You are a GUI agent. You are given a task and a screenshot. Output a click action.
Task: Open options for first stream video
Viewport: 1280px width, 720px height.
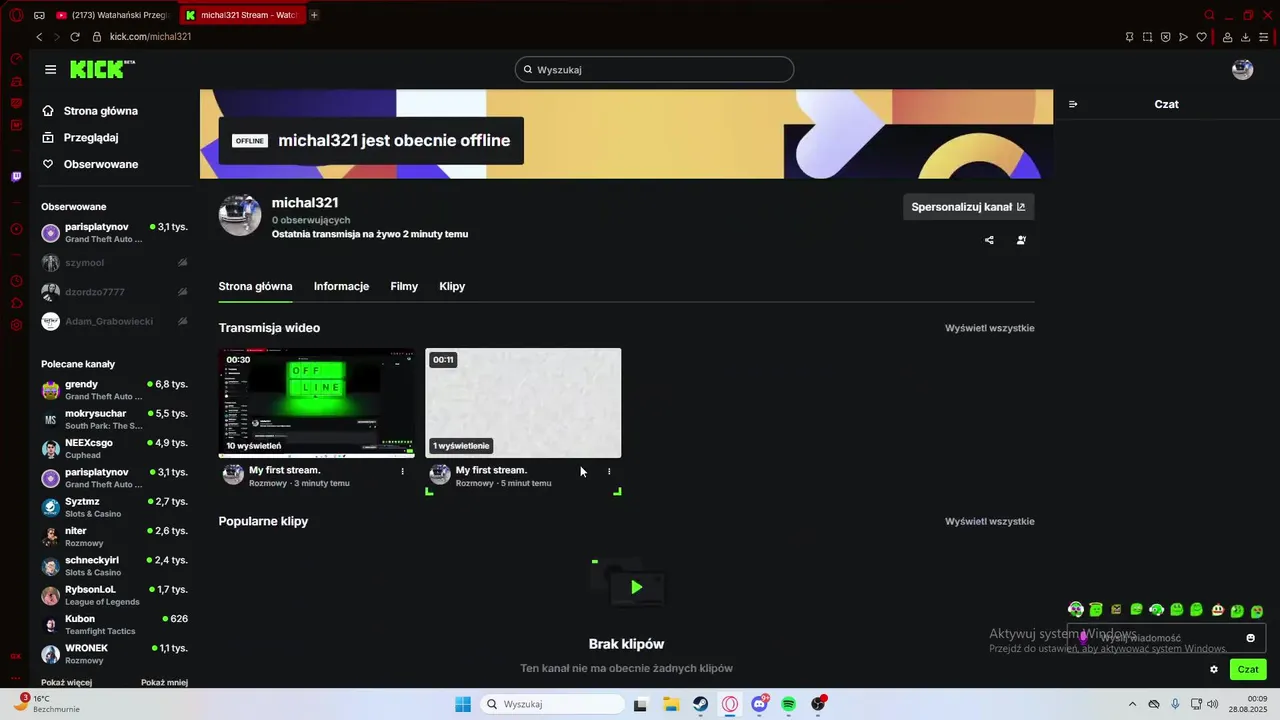click(x=403, y=471)
